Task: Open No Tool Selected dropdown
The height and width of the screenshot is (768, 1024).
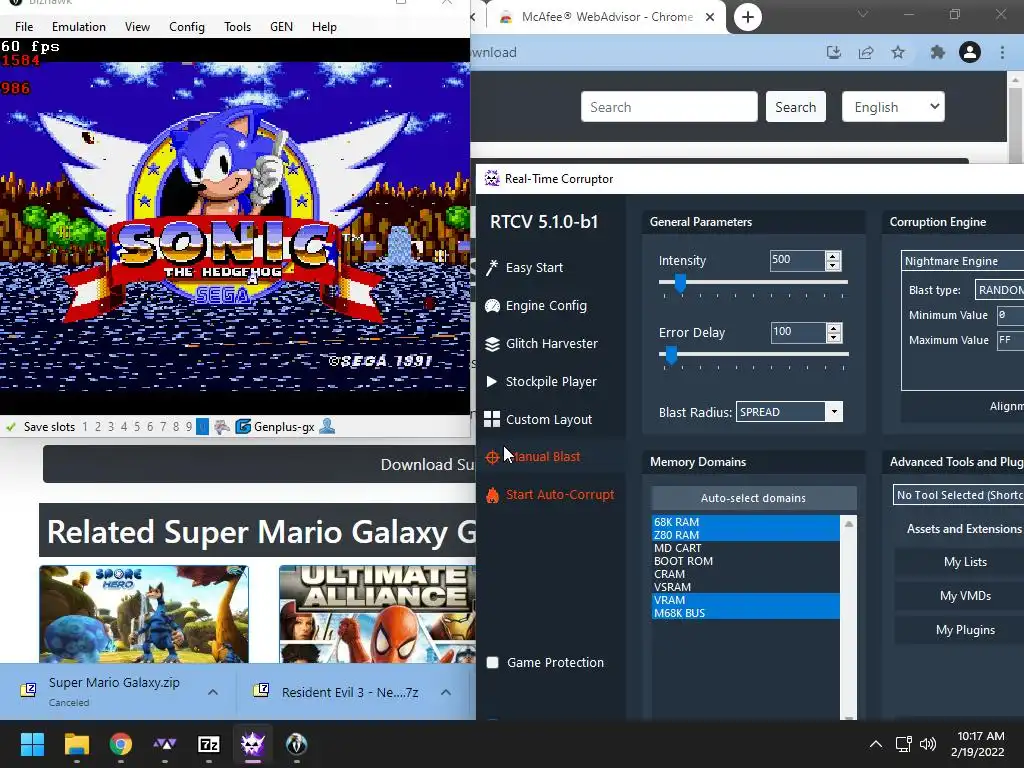Action: [958, 495]
